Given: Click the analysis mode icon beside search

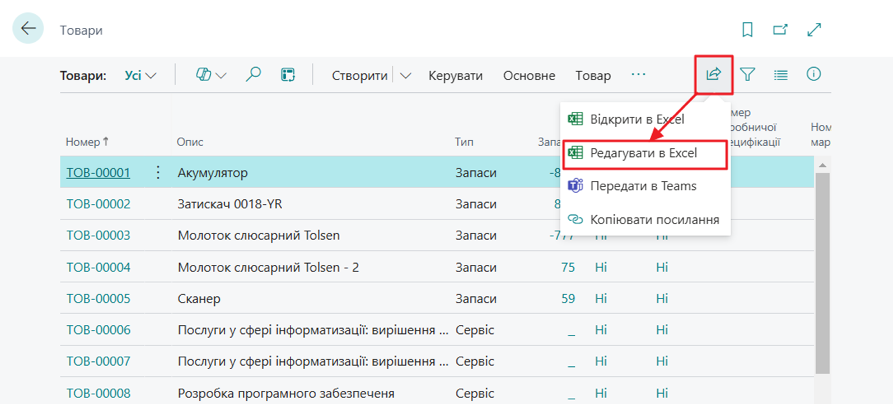Looking at the screenshot, I should (x=288, y=75).
